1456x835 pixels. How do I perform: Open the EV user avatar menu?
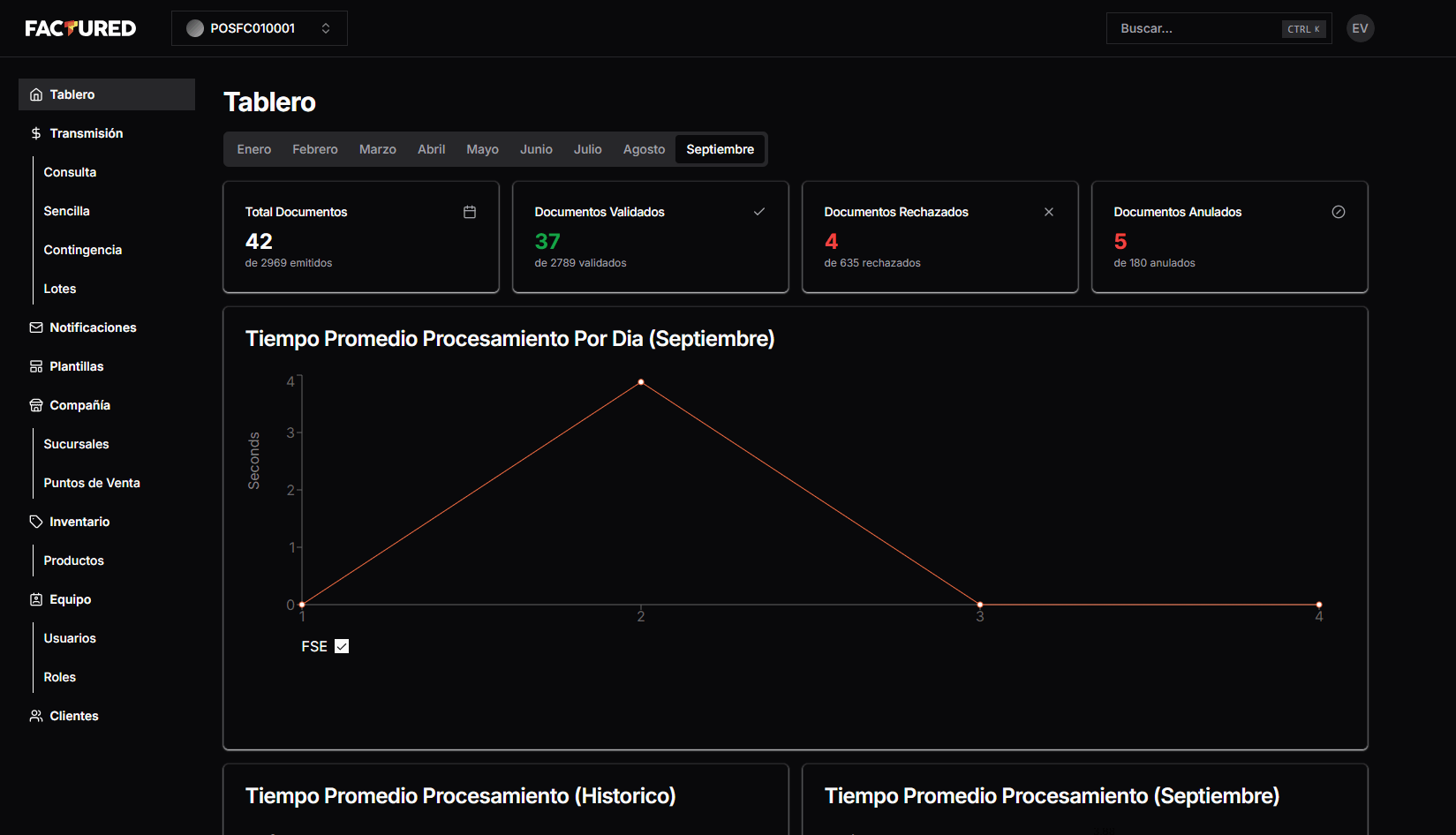1360,28
